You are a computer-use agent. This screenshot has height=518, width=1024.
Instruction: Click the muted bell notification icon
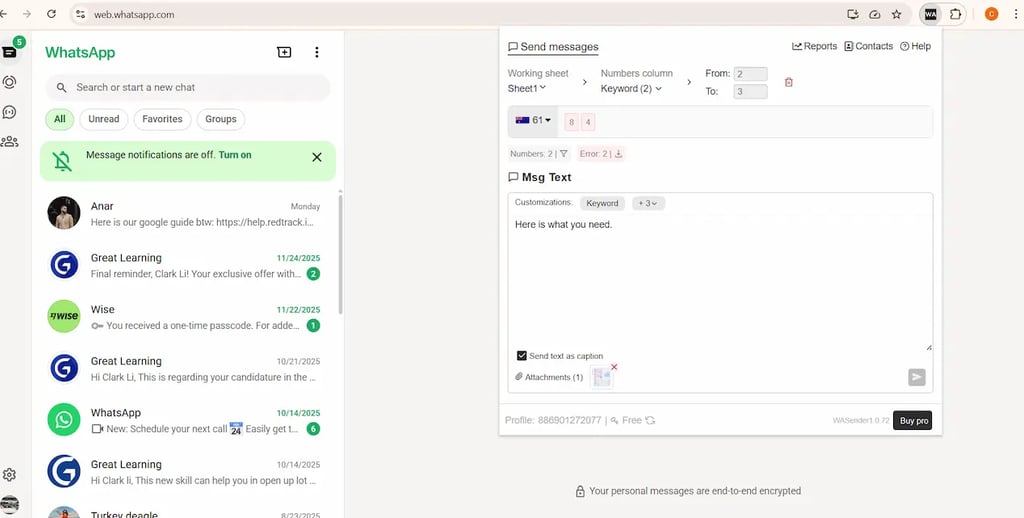coord(63,161)
